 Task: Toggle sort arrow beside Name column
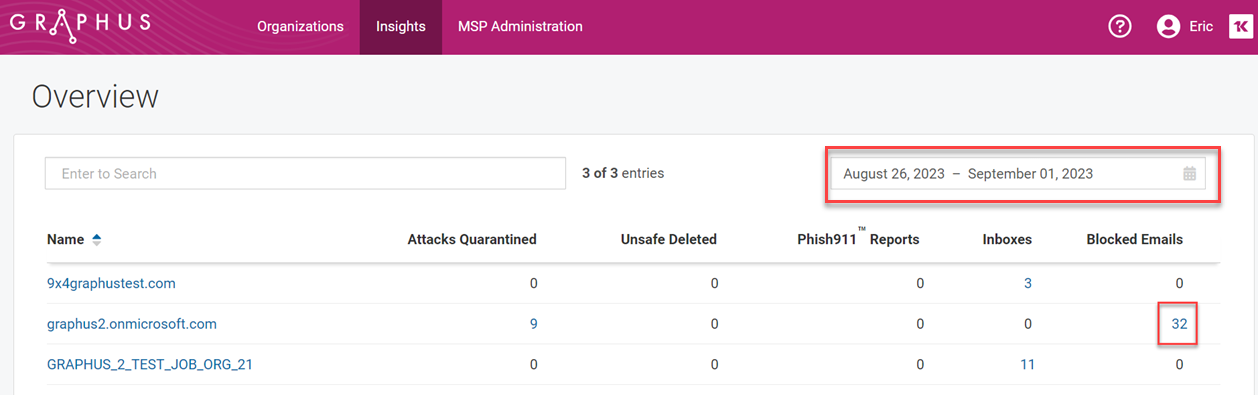pos(97,239)
